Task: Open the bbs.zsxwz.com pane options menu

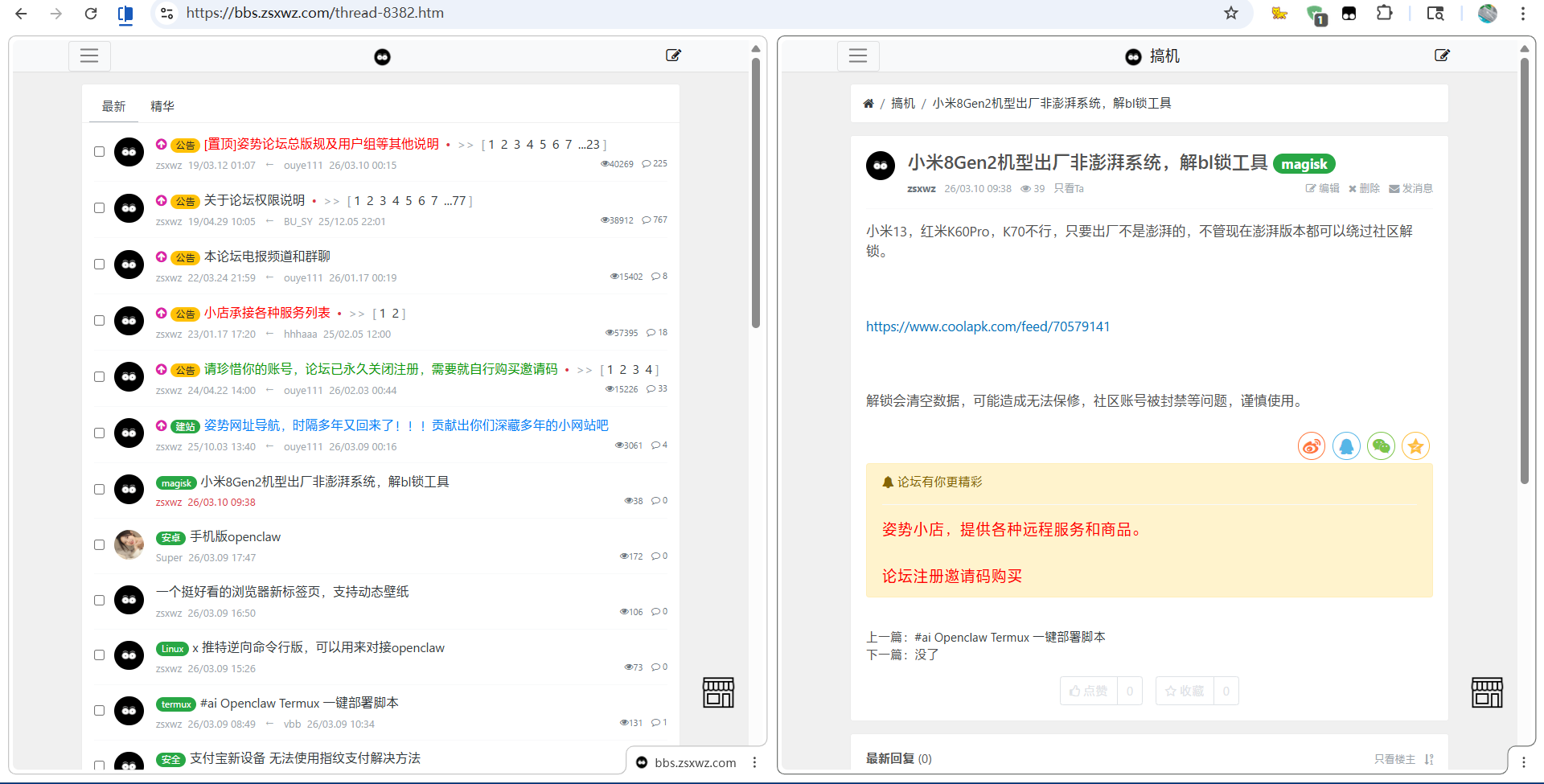Action: point(754,762)
